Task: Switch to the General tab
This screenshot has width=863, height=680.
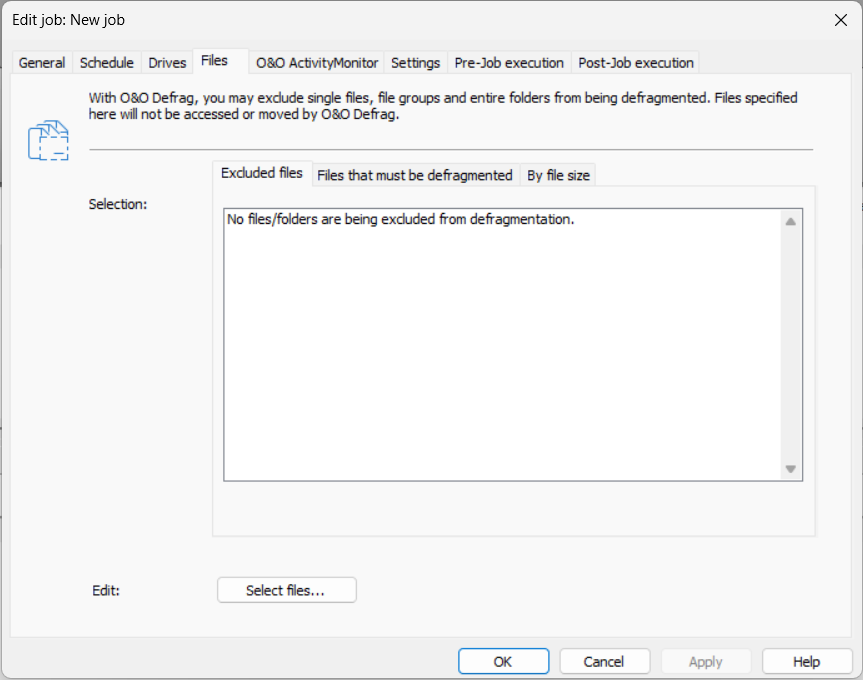Action: coord(42,63)
